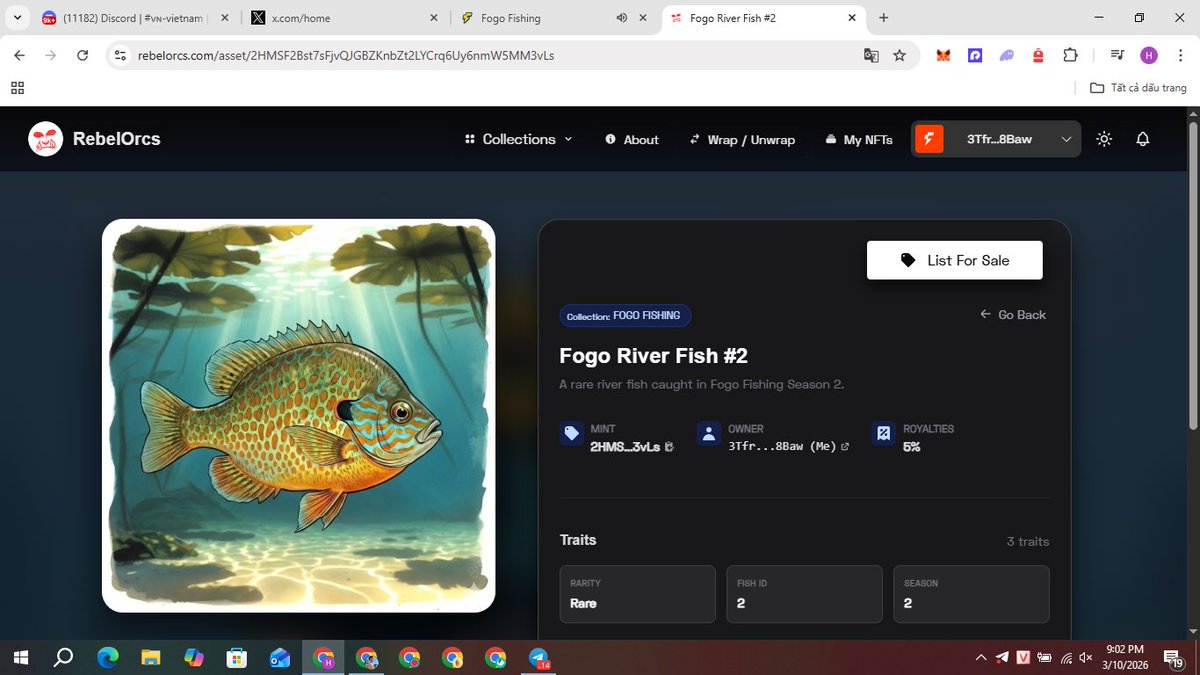Open My NFTs page
The image size is (1200, 675).
coord(859,140)
